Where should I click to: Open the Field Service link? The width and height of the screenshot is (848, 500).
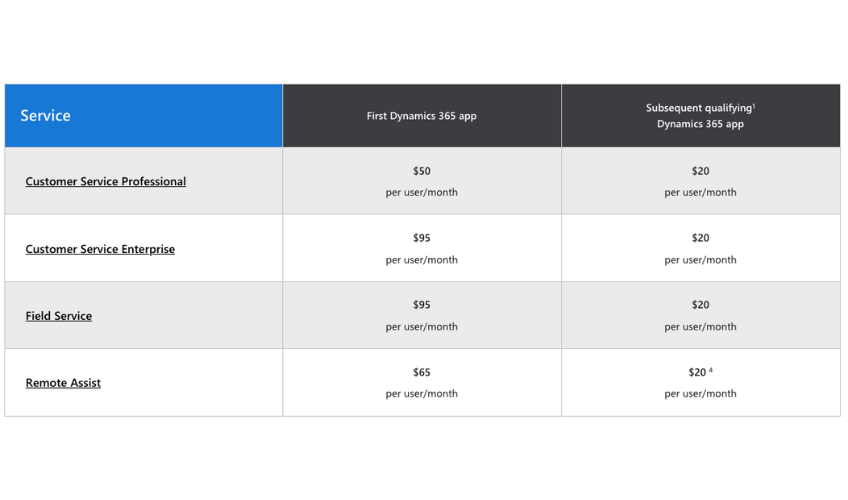point(58,316)
